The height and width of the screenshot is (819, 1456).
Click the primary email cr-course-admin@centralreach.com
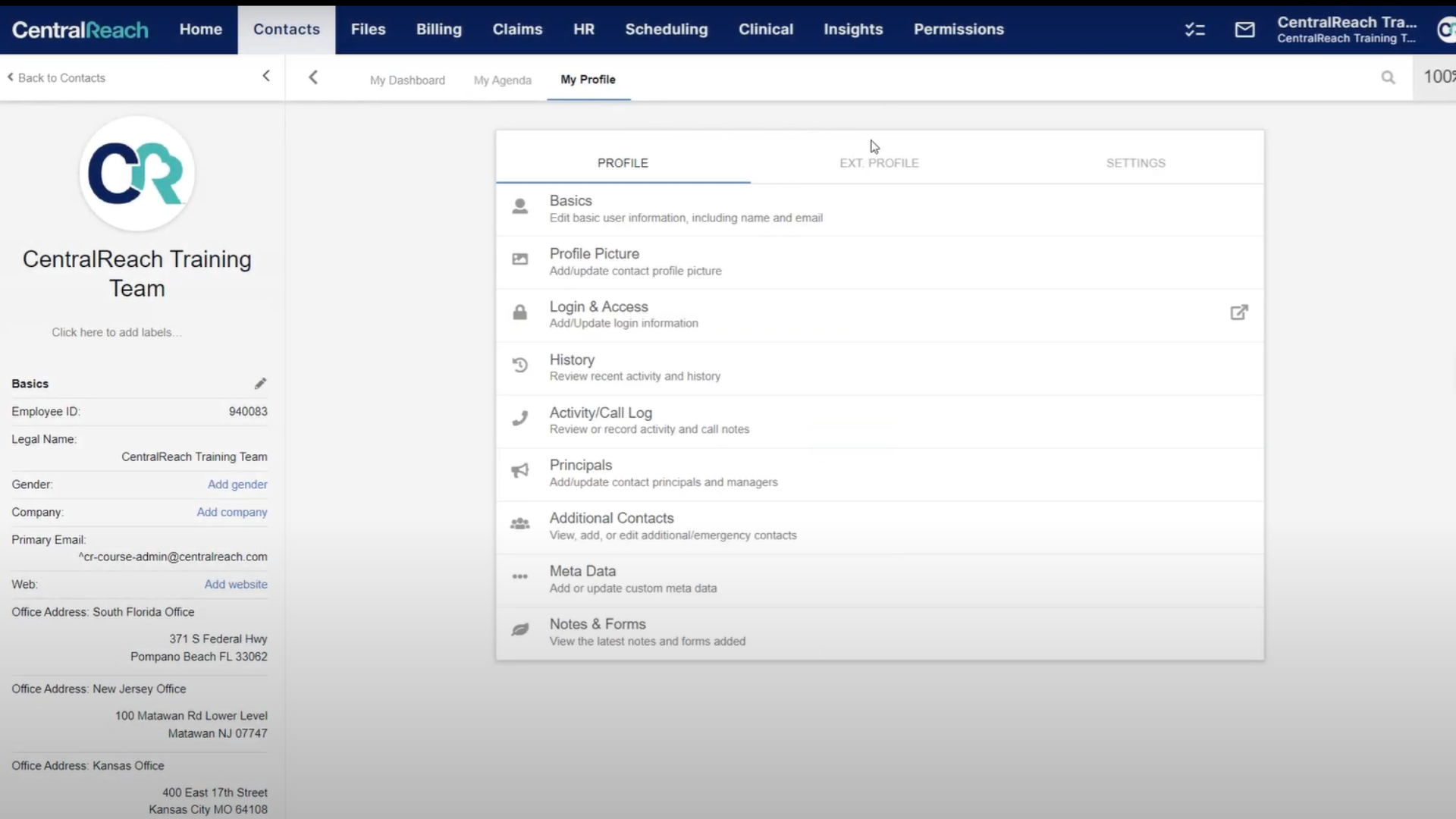coord(173,557)
